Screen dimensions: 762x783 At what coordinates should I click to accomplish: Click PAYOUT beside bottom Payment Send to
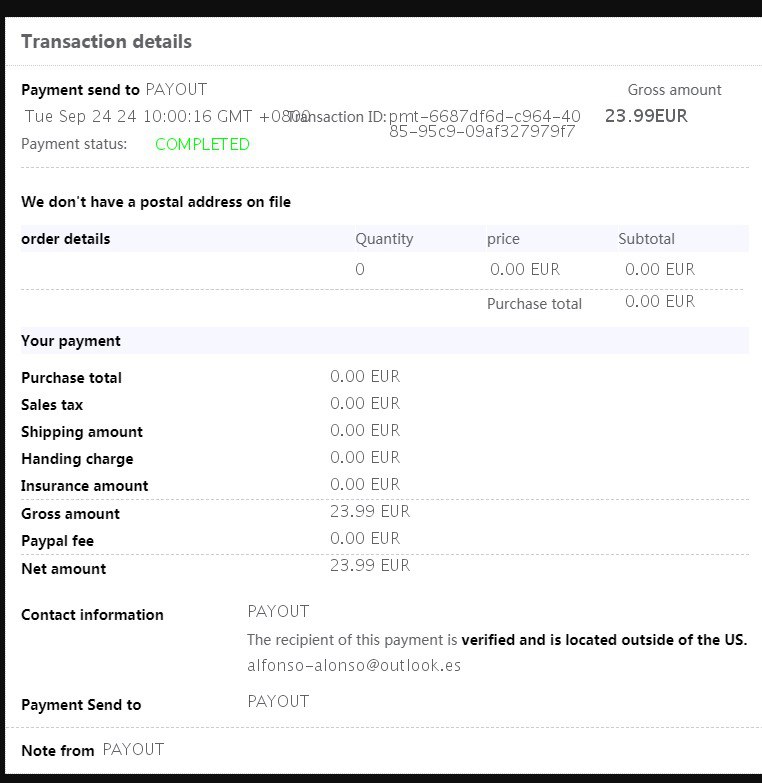pyautogui.click(x=278, y=701)
